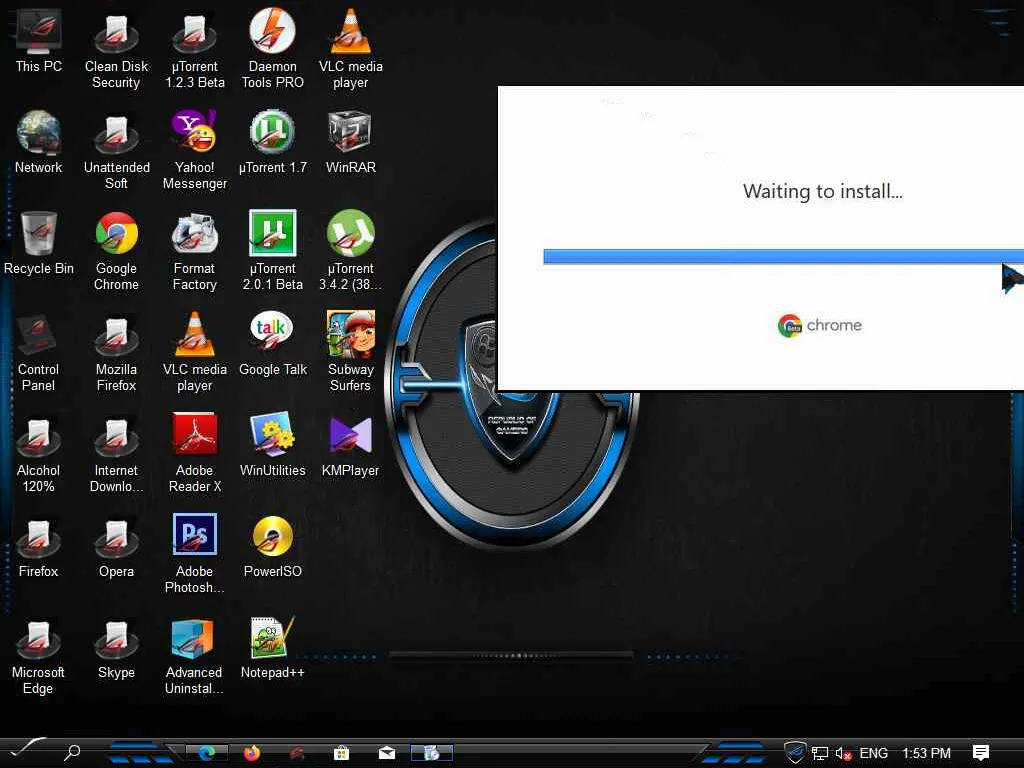1024x768 pixels.
Task: Click the "Waiting to install..." text
Action: 822,191
